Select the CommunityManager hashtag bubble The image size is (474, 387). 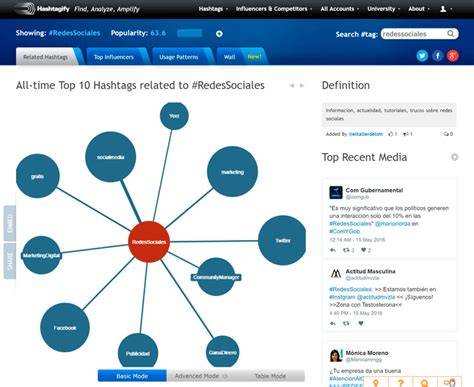[216, 277]
